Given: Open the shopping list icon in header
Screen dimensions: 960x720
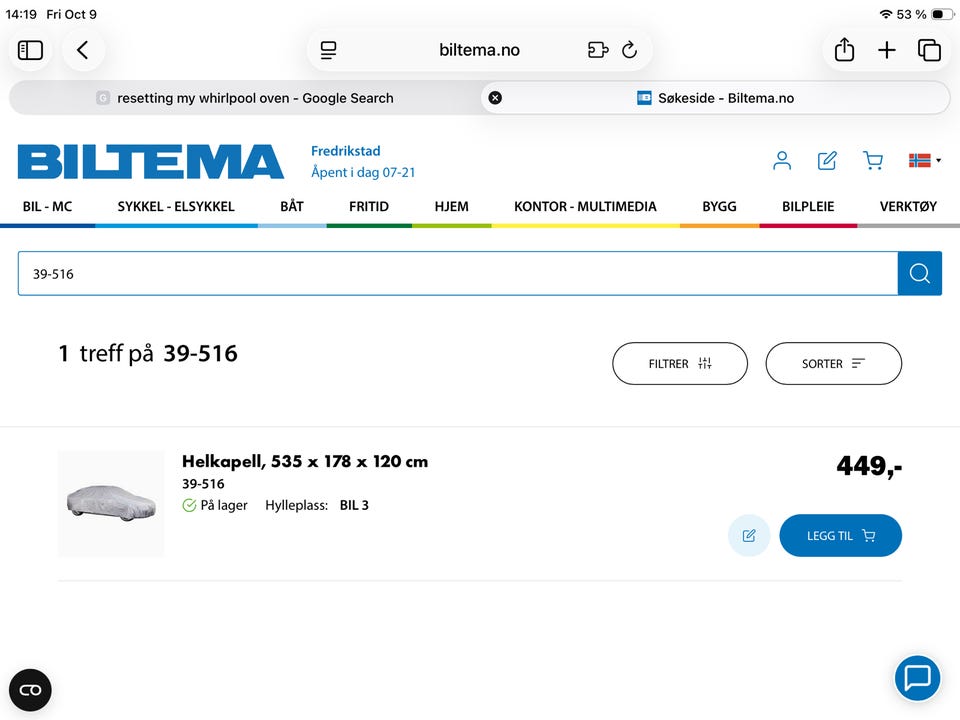Looking at the screenshot, I should [827, 161].
